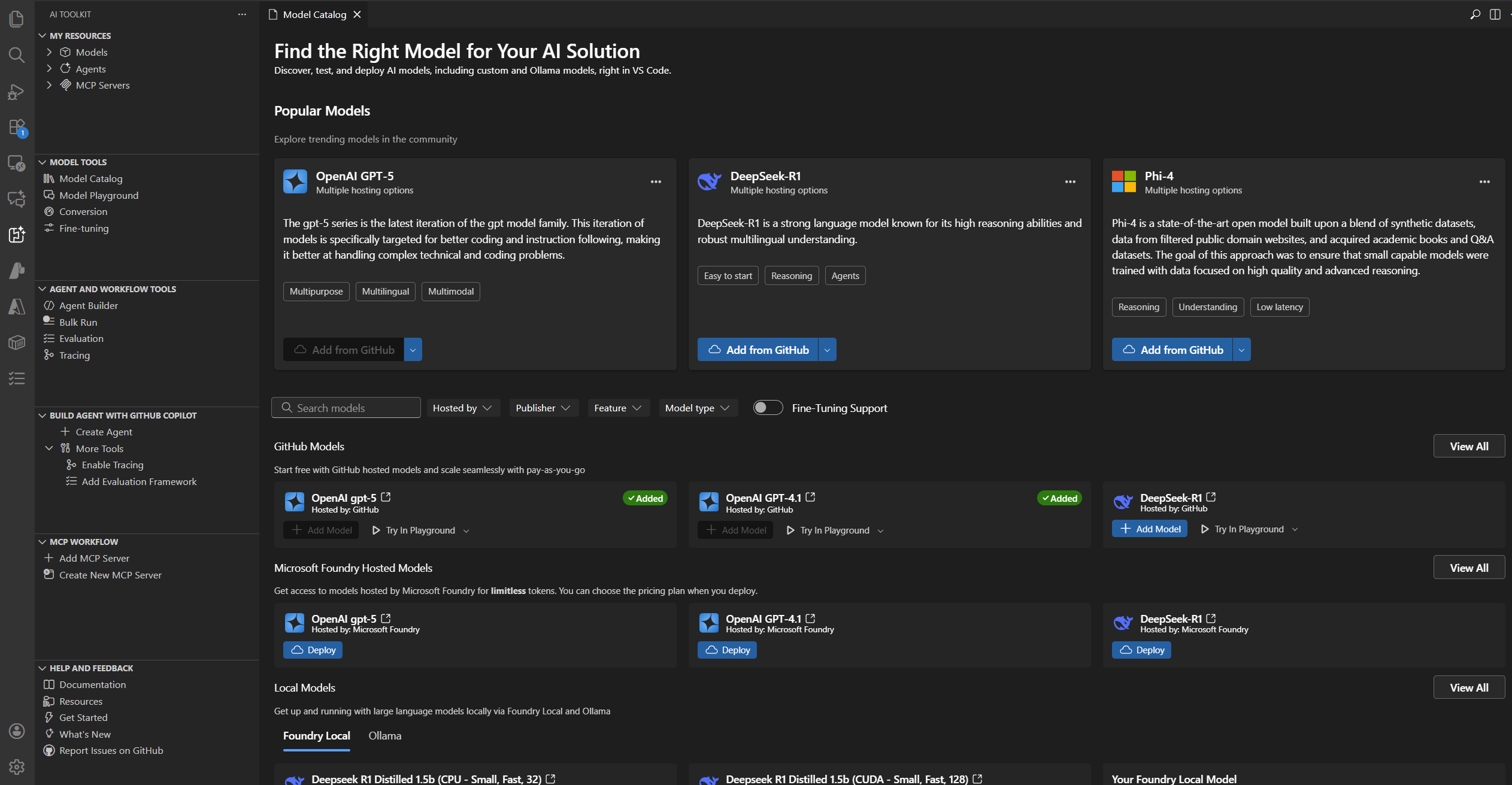1512x785 pixels.
Task: Open the Extensions view
Action: 16,128
